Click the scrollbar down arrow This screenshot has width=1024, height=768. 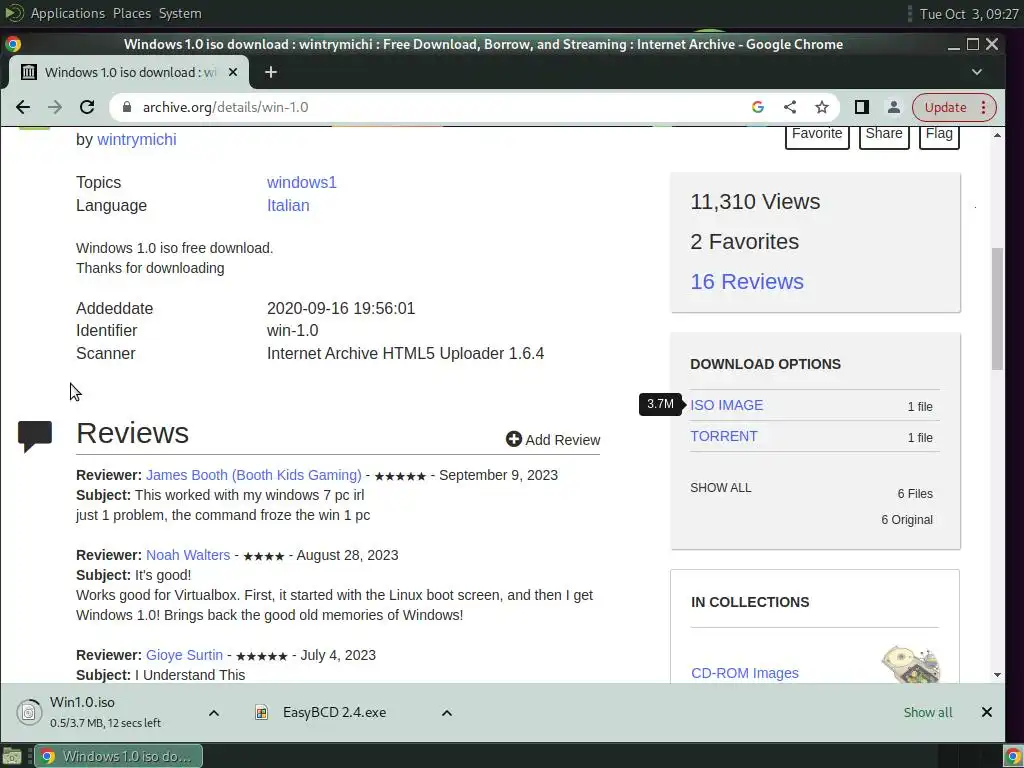[997, 675]
